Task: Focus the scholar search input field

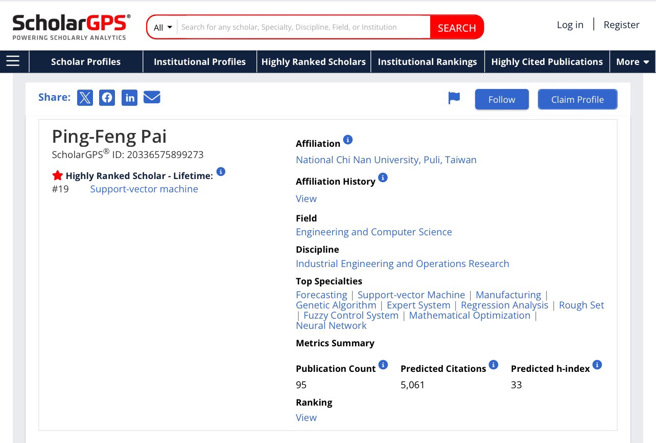Action: (x=303, y=27)
